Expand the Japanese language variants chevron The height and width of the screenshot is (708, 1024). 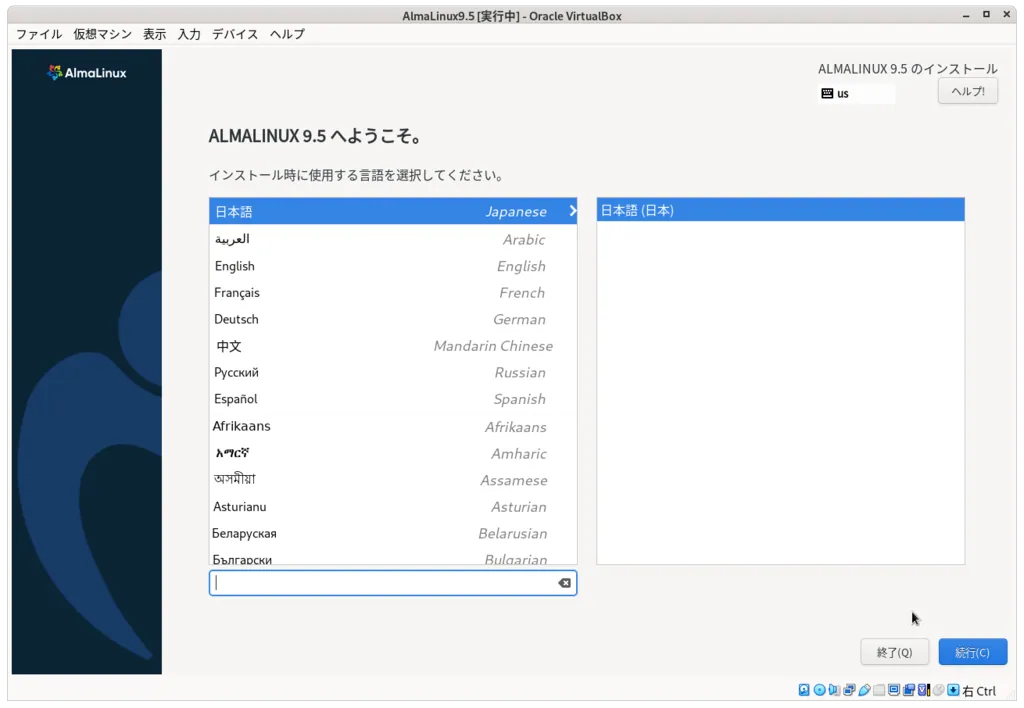[x=571, y=211]
